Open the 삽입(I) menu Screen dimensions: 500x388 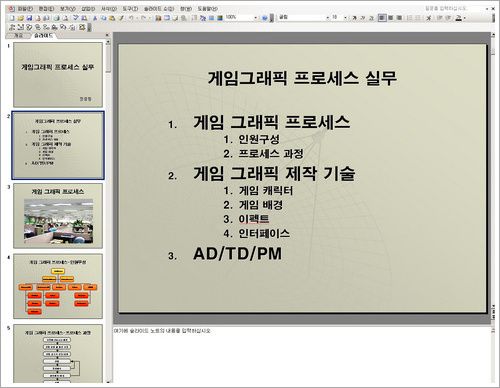click(x=88, y=9)
